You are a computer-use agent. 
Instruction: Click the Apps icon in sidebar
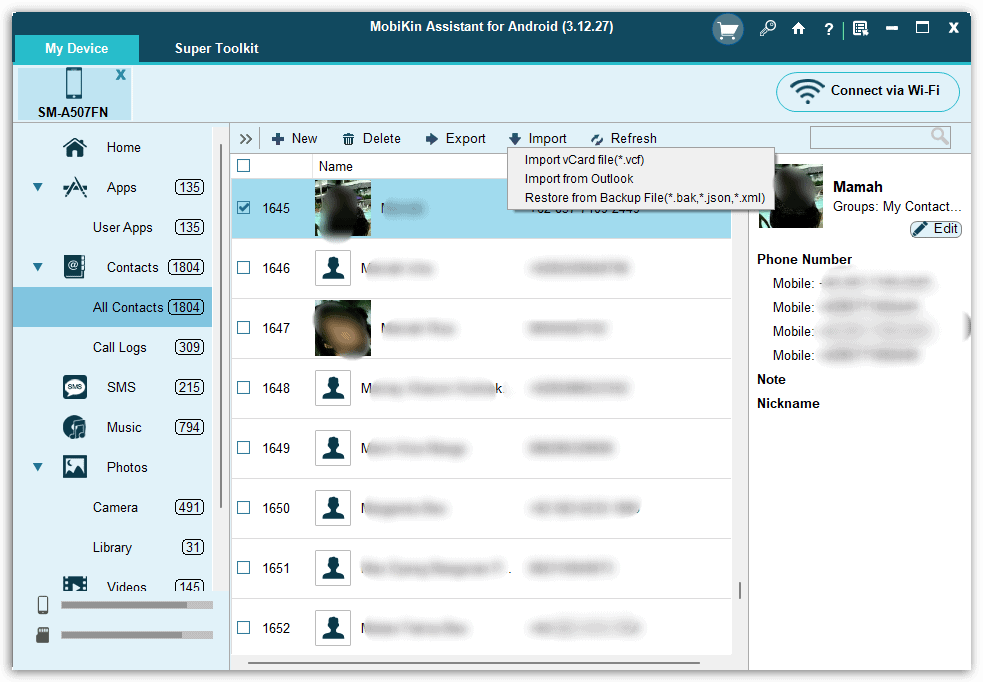pos(75,187)
